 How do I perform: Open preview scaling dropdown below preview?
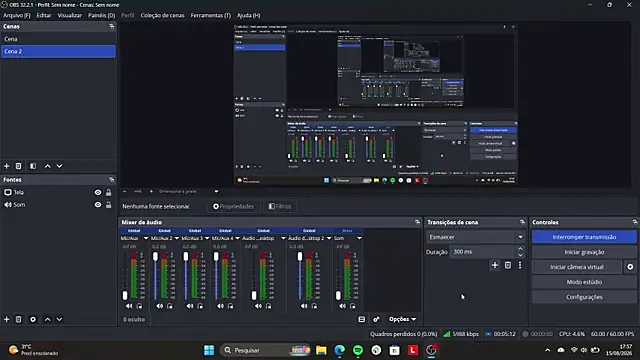pyautogui.click(x=189, y=191)
